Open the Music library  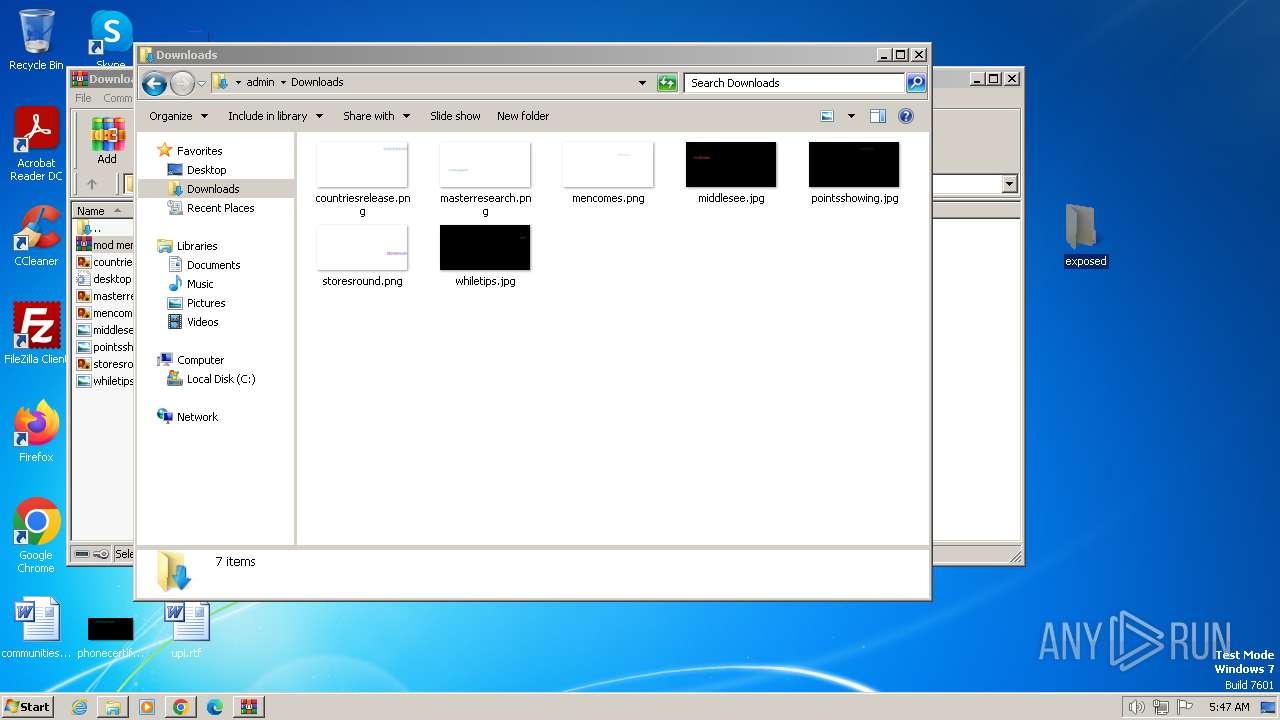tap(200, 284)
